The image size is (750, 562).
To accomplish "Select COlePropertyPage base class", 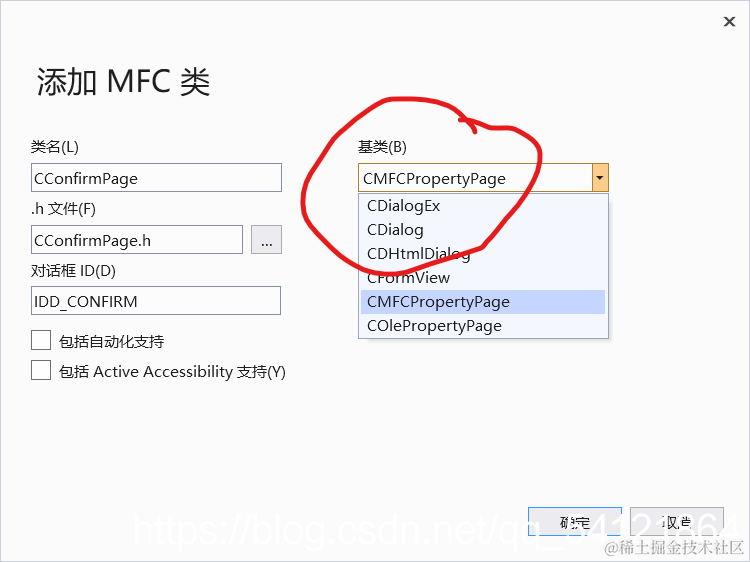I will point(483,326).
